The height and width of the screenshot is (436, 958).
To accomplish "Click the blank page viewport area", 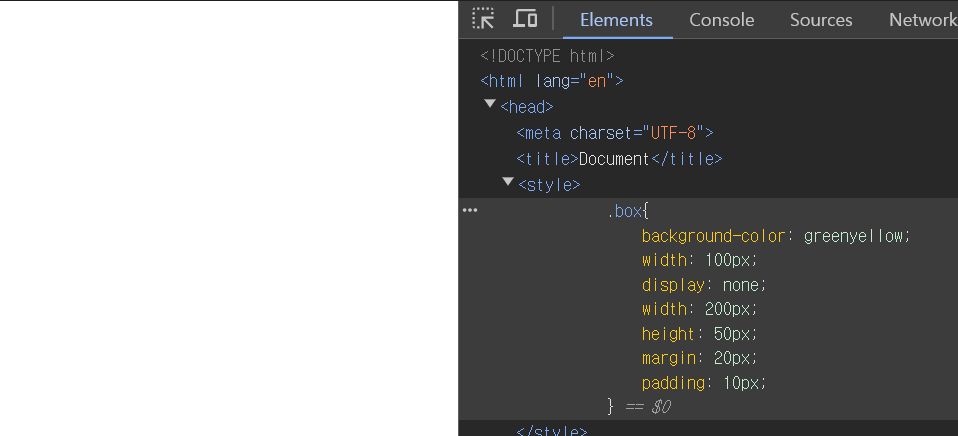I will point(228,218).
